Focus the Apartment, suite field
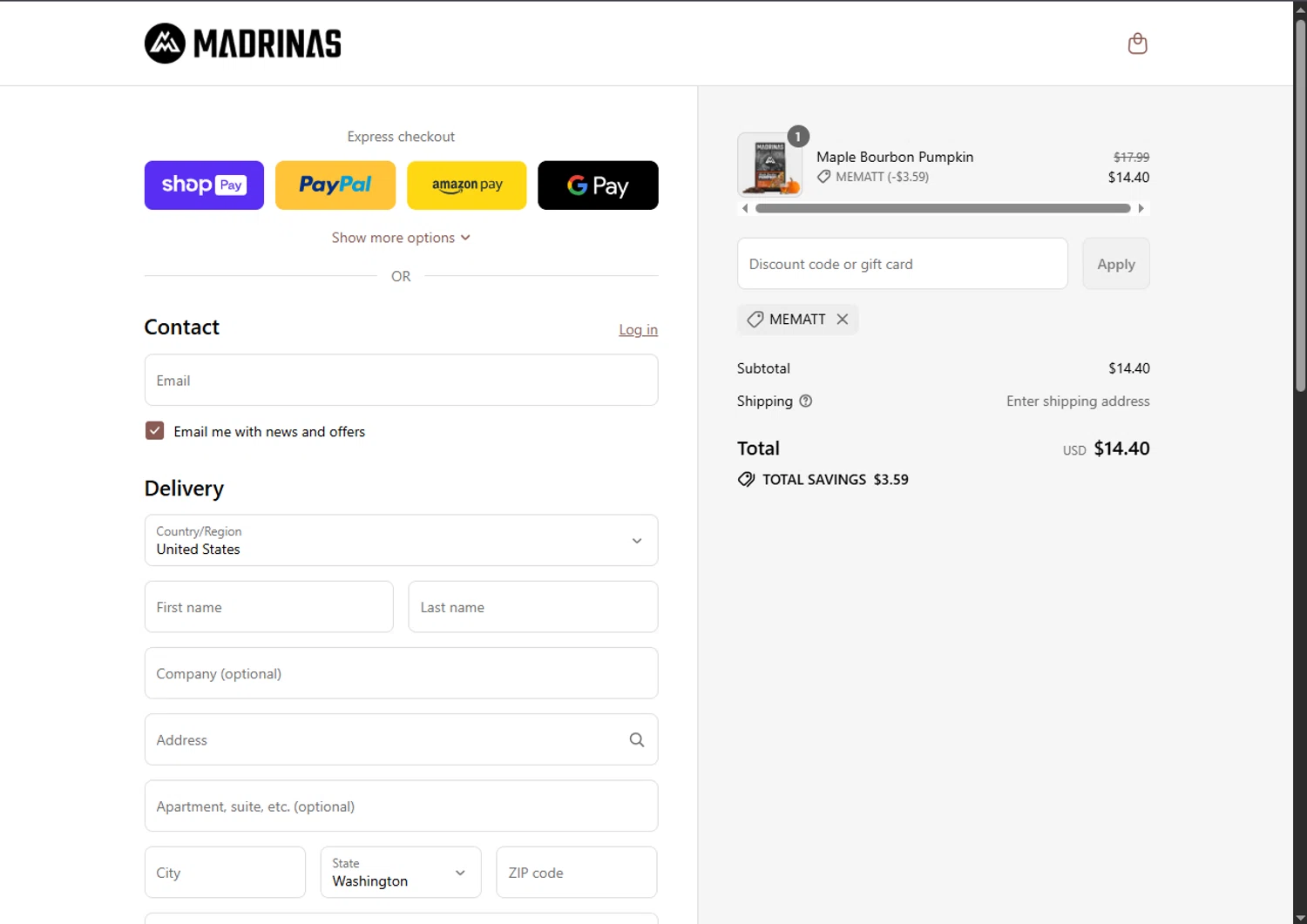1307x924 pixels. pyautogui.click(x=401, y=806)
